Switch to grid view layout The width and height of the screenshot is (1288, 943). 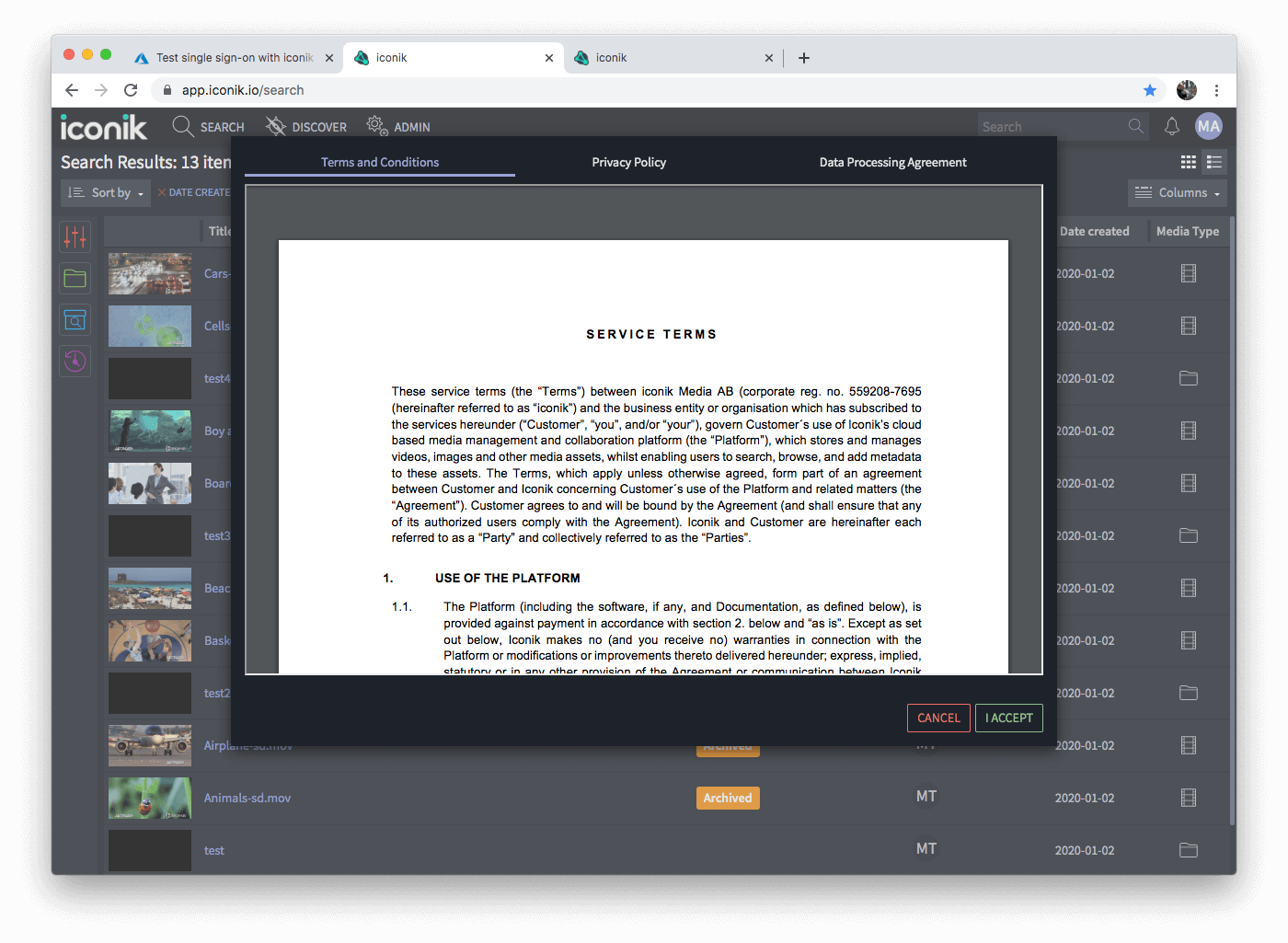(x=1188, y=162)
